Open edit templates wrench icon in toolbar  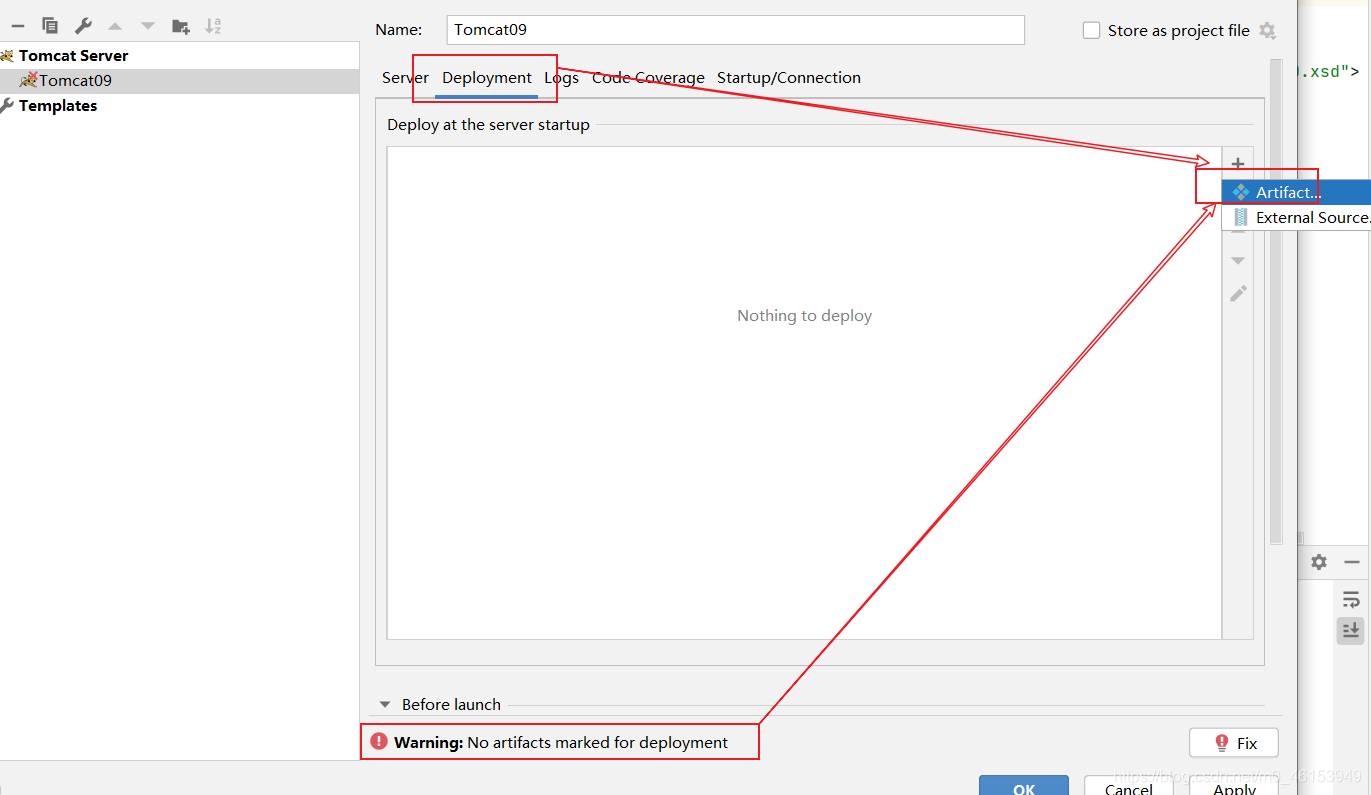(83, 26)
